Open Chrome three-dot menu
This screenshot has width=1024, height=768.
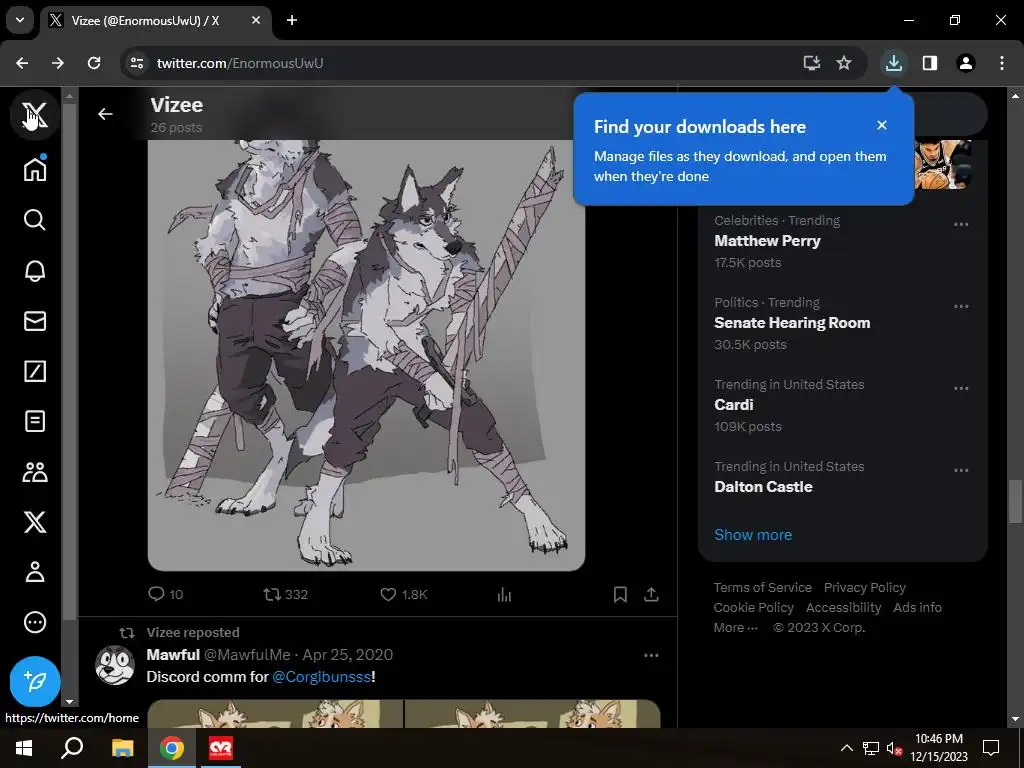[x=1001, y=63]
